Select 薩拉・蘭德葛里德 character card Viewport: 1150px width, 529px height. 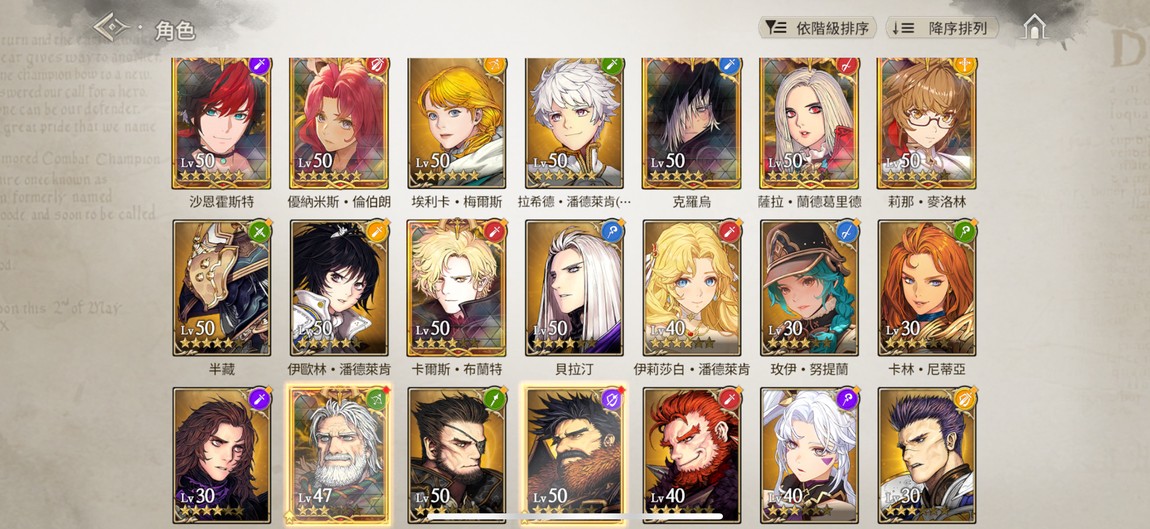[809, 123]
